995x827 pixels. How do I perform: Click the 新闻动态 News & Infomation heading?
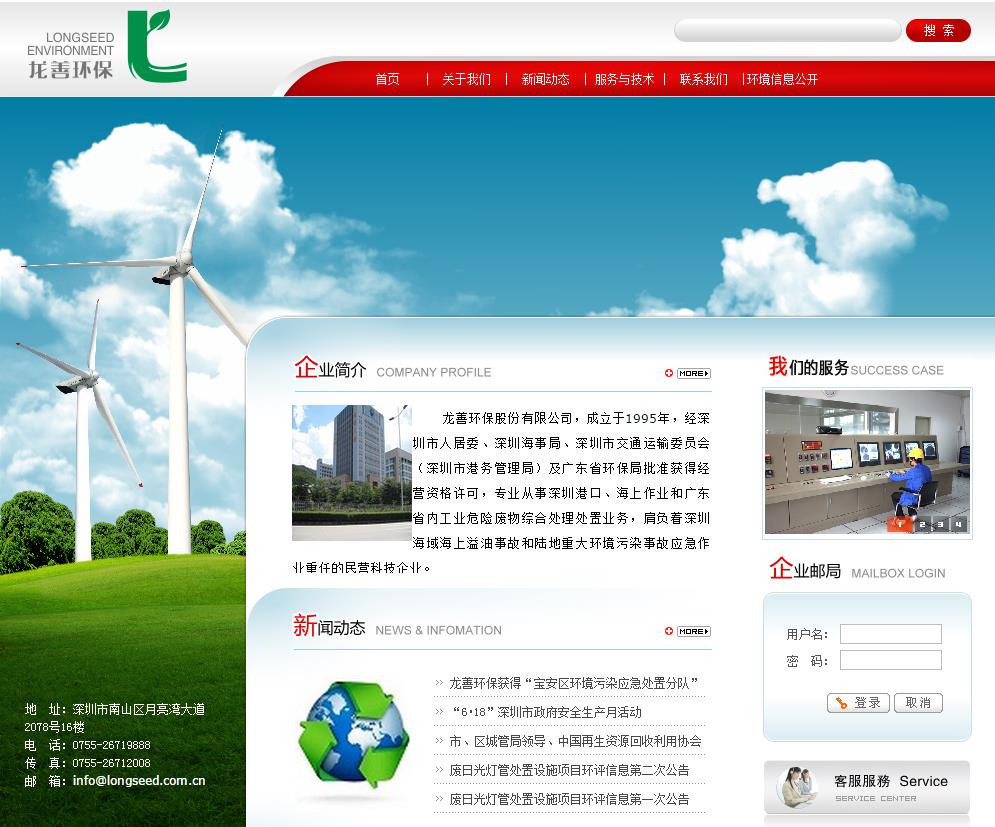pyautogui.click(x=397, y=626)
